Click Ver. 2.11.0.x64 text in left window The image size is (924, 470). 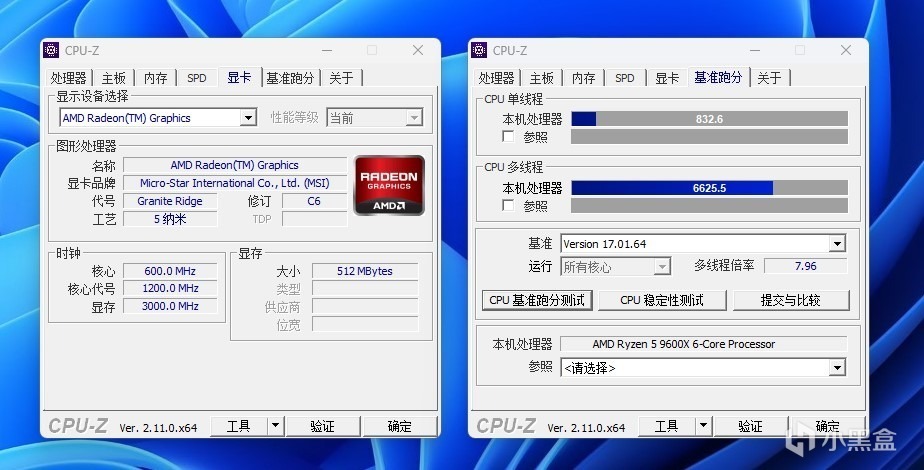pyautogui.click(x=158, y=428)
